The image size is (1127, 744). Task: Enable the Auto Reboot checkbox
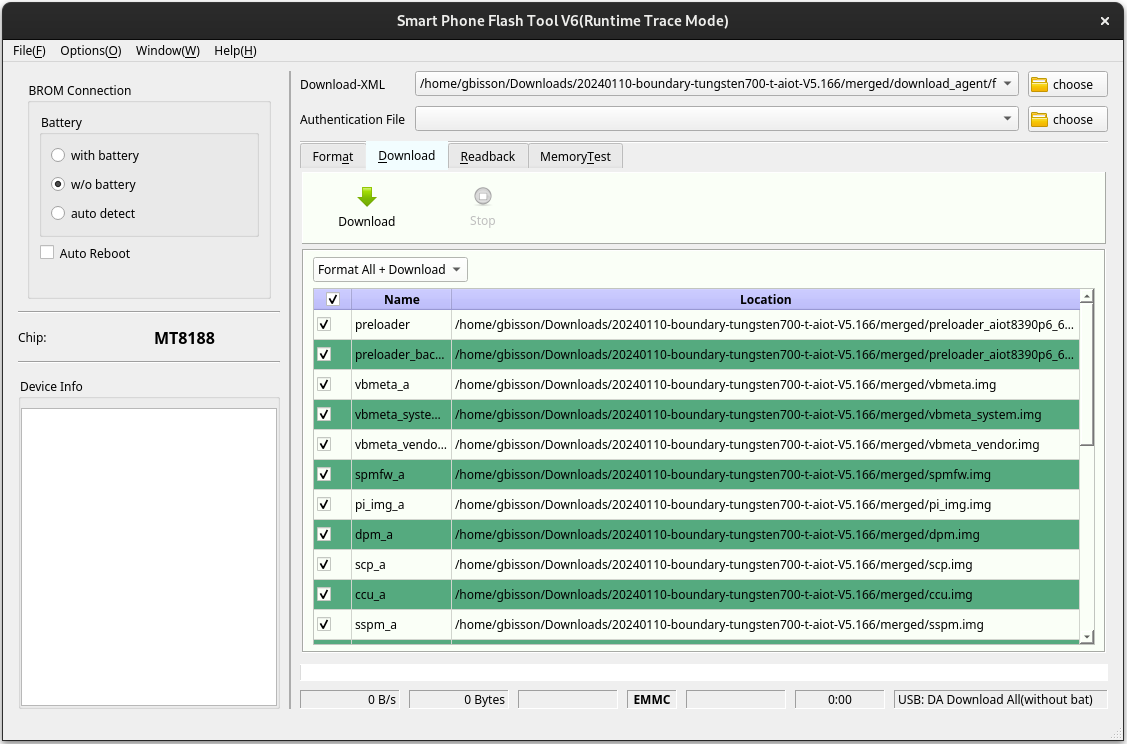point(47,253)
